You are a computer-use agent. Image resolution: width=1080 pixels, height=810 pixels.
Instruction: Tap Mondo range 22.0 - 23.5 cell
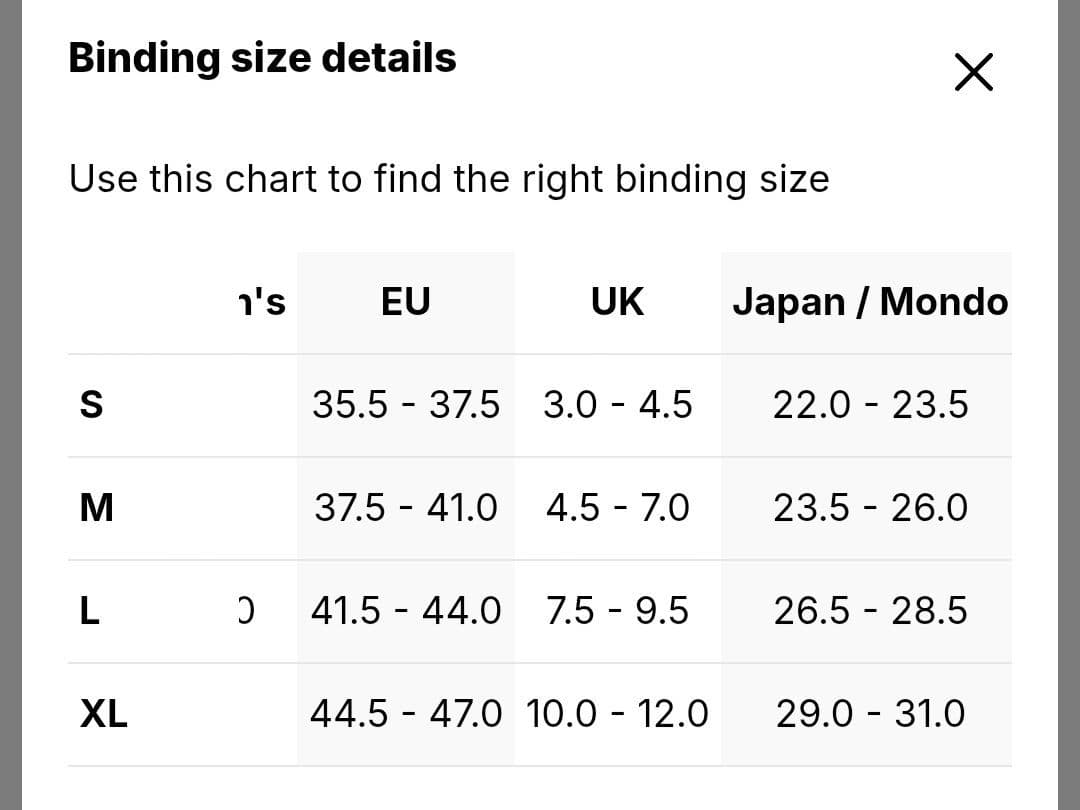coord(869,405)
